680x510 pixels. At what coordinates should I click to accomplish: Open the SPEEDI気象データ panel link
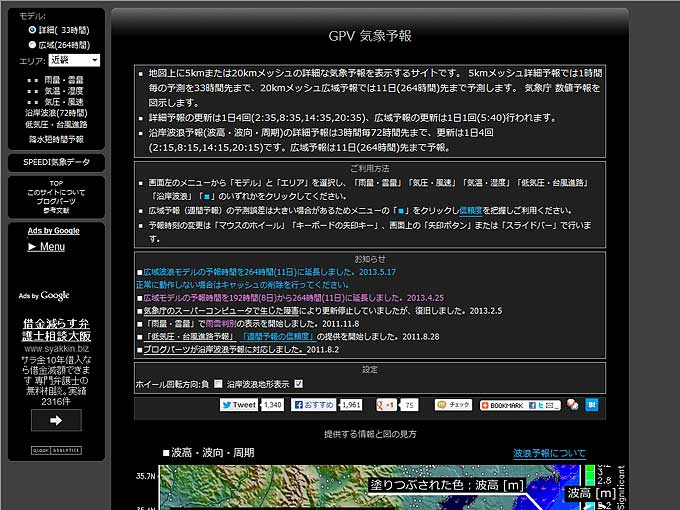56,162
